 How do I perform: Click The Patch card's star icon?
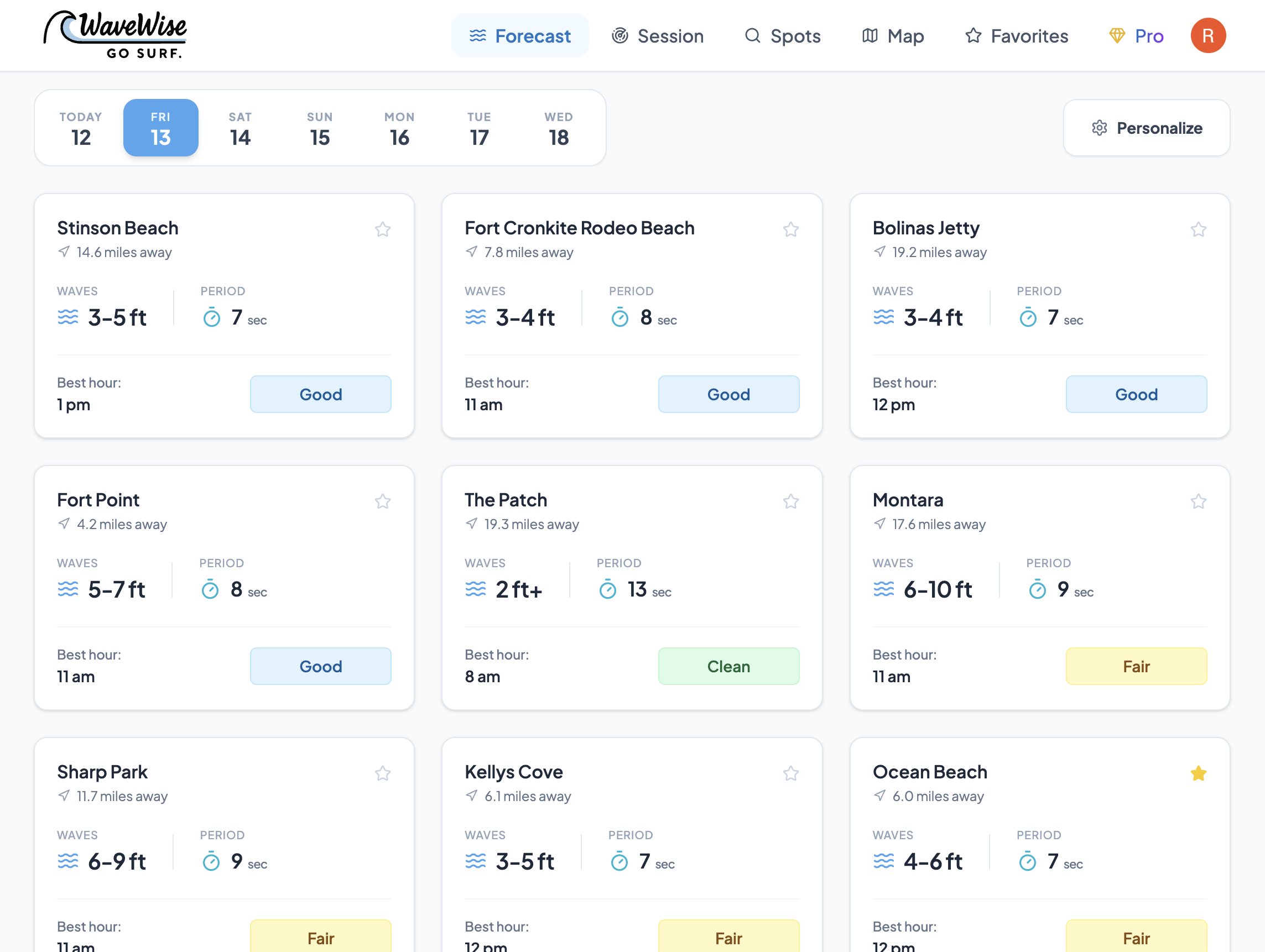(x=790, y=501)
